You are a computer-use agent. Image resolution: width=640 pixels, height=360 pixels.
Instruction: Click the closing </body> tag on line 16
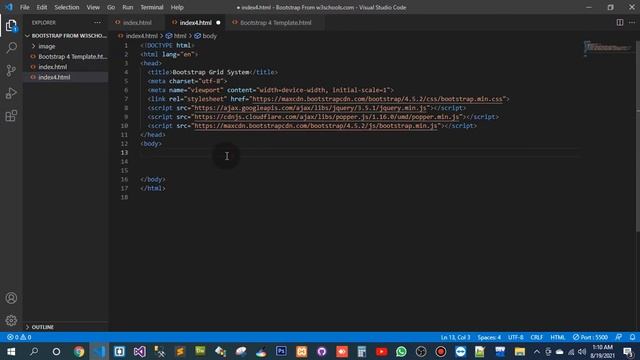point(153,179)
